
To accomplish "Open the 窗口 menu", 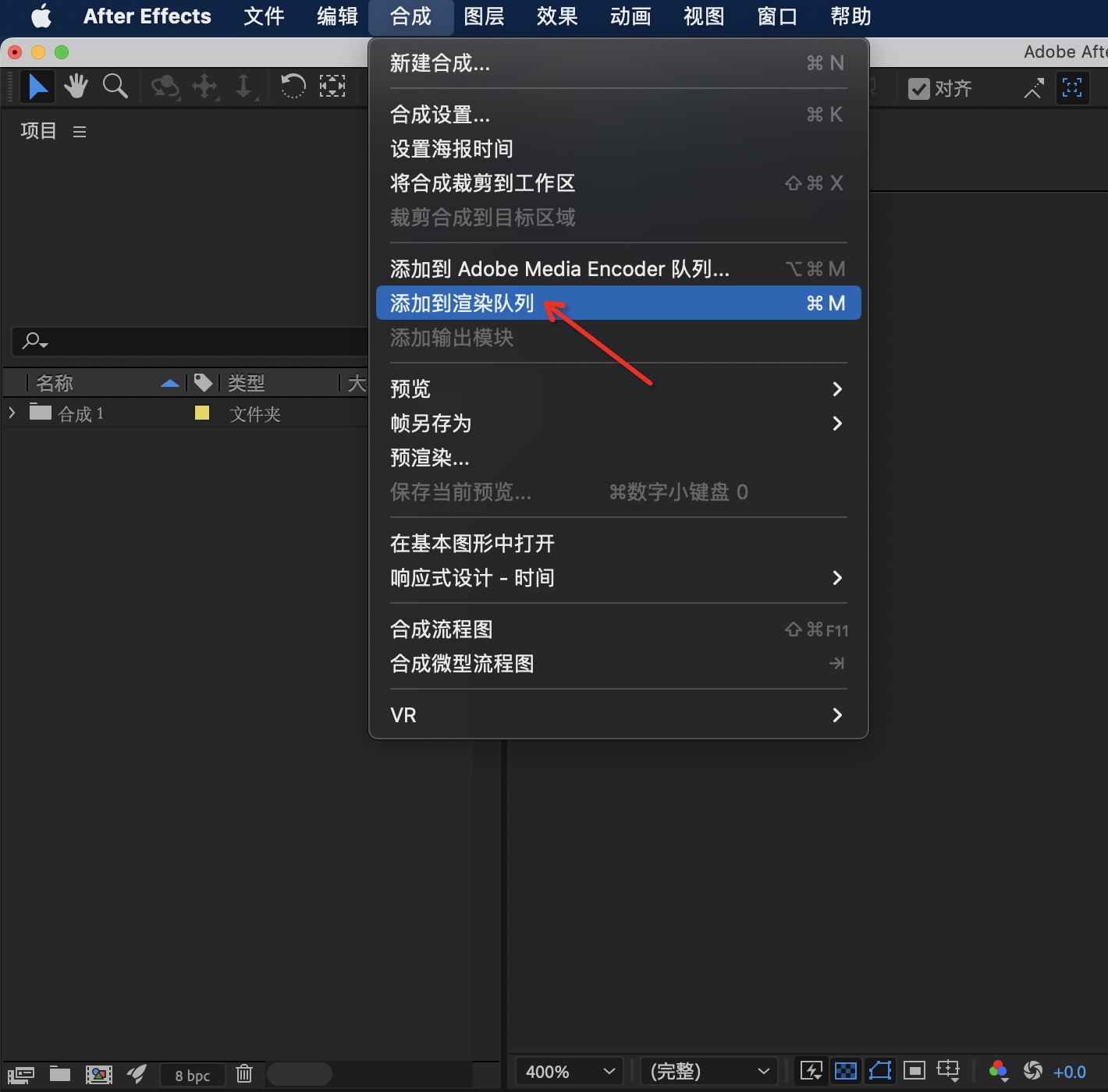I will pyautogui.click(x=777, y=16).
